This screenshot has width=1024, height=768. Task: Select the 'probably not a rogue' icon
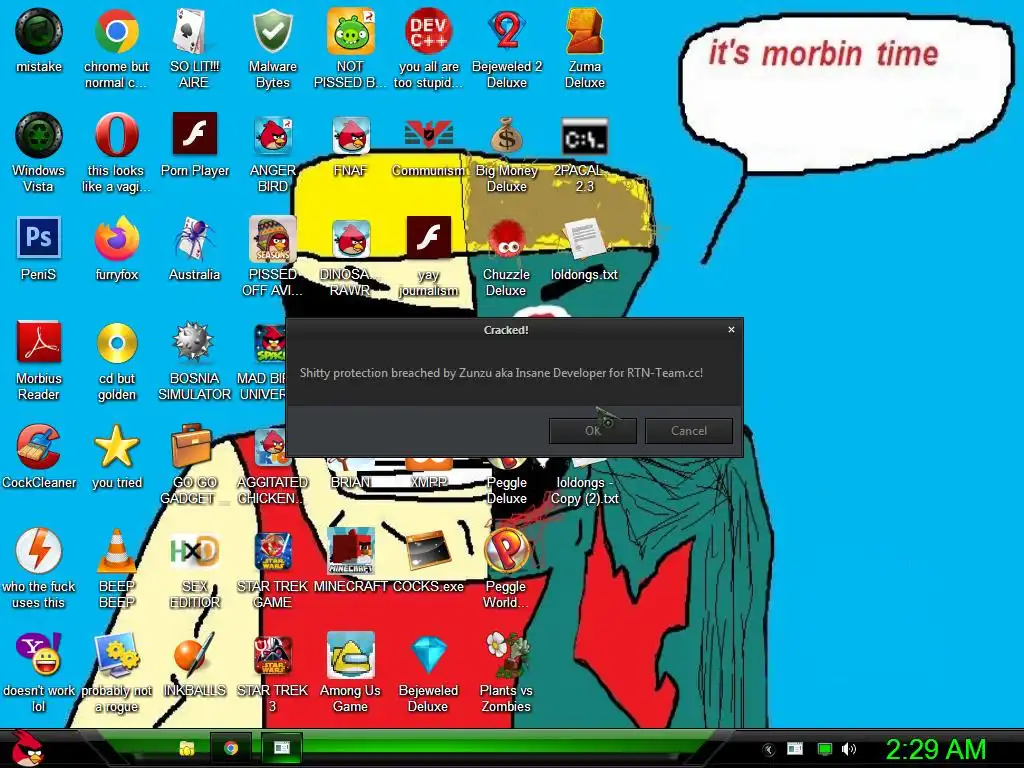coord(116,654)
